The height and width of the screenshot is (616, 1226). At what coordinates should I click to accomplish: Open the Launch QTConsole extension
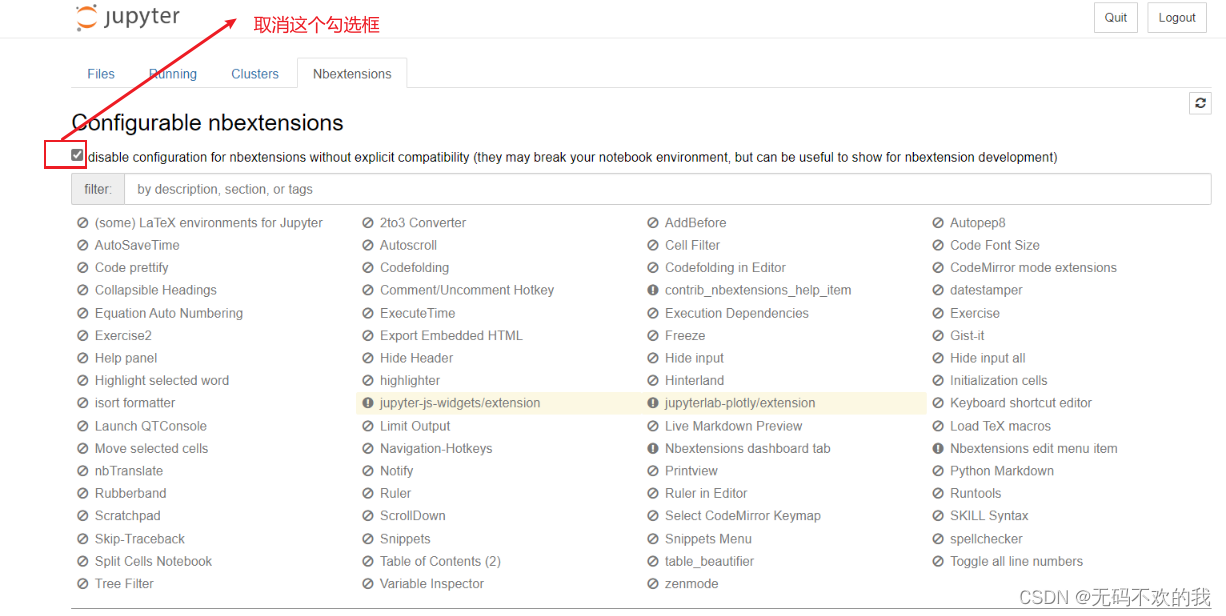click(x=150, y=426)
